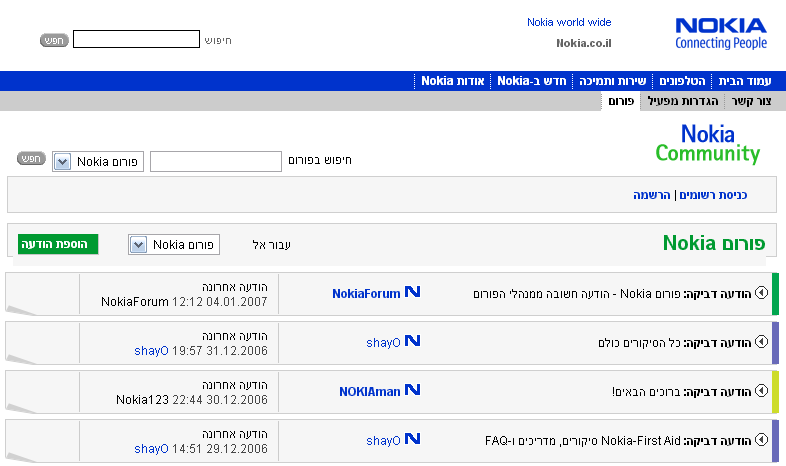Click the arrow icon beside ברוכים הבאים
The image size is (786, 466).
[x=761, y=391]
